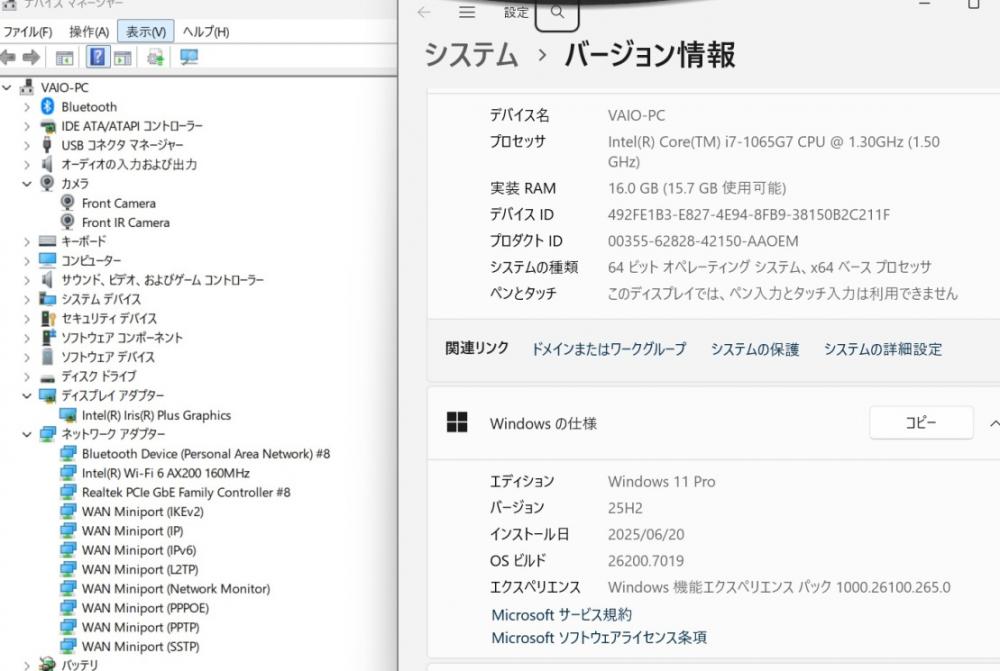Open the 操作(A) menu

pyautogui.click(x=89, y=31)
